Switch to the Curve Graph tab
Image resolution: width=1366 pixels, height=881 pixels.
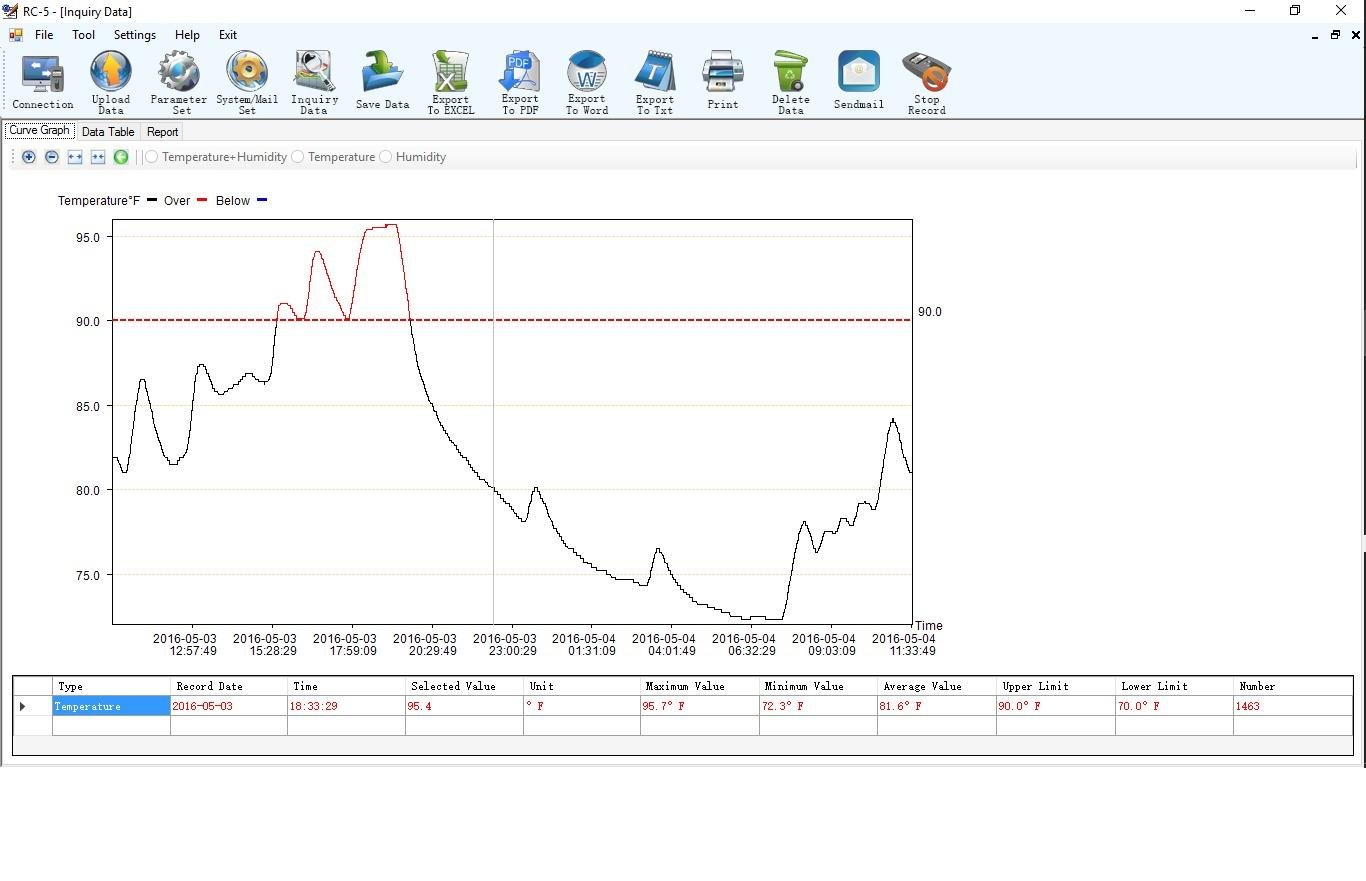pos(39,131)
